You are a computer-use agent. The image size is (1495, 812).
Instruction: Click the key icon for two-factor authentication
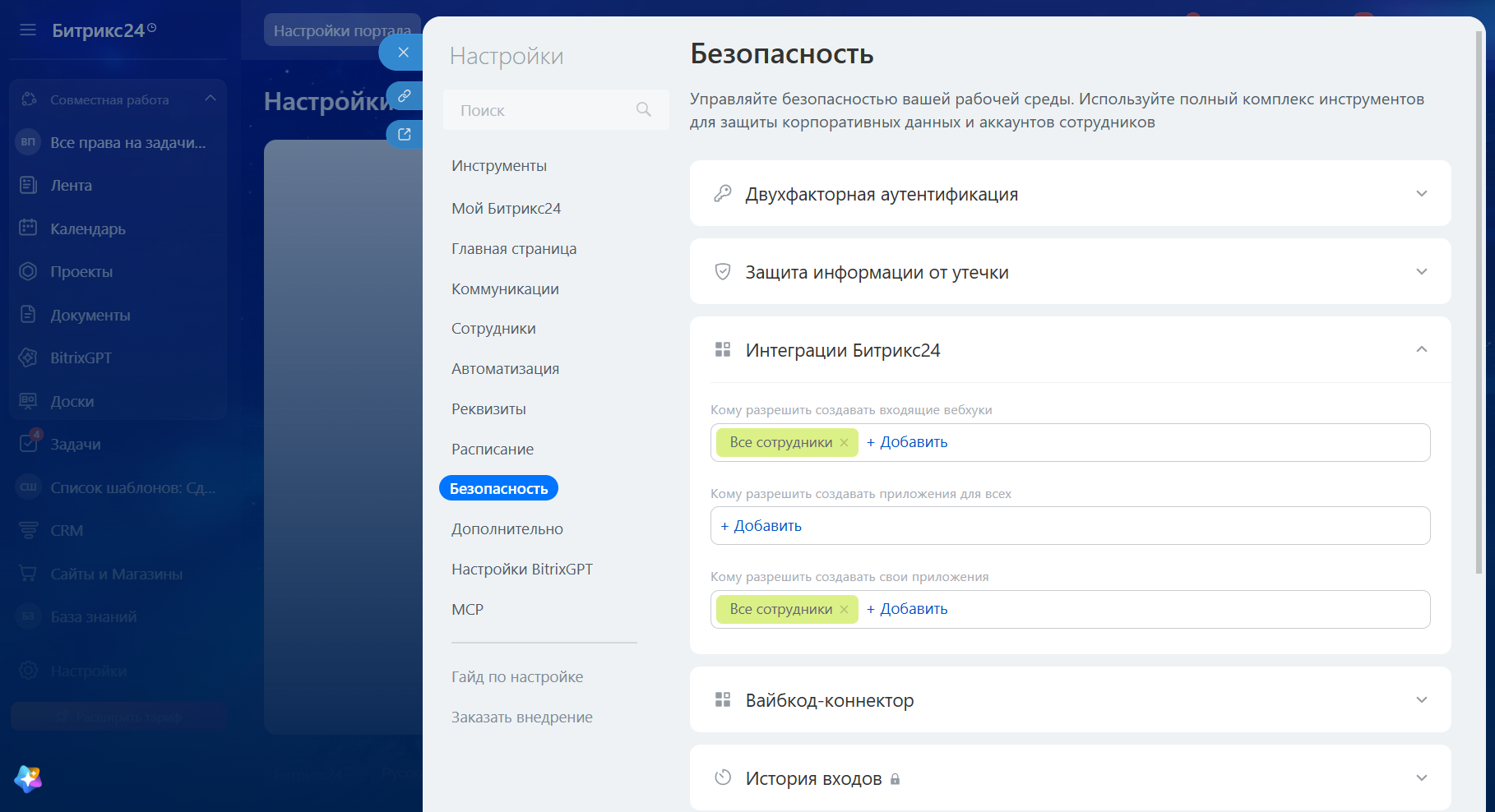point(723,194)
